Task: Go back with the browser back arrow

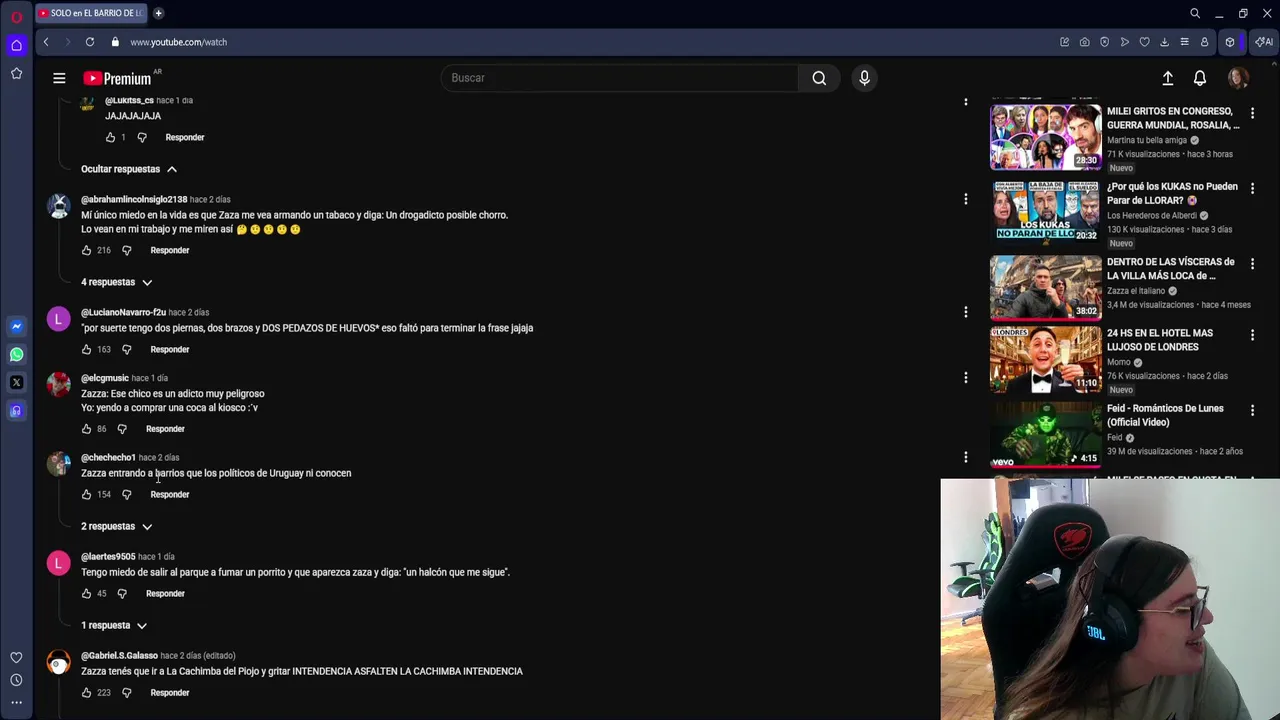Action: pos(46,42)
